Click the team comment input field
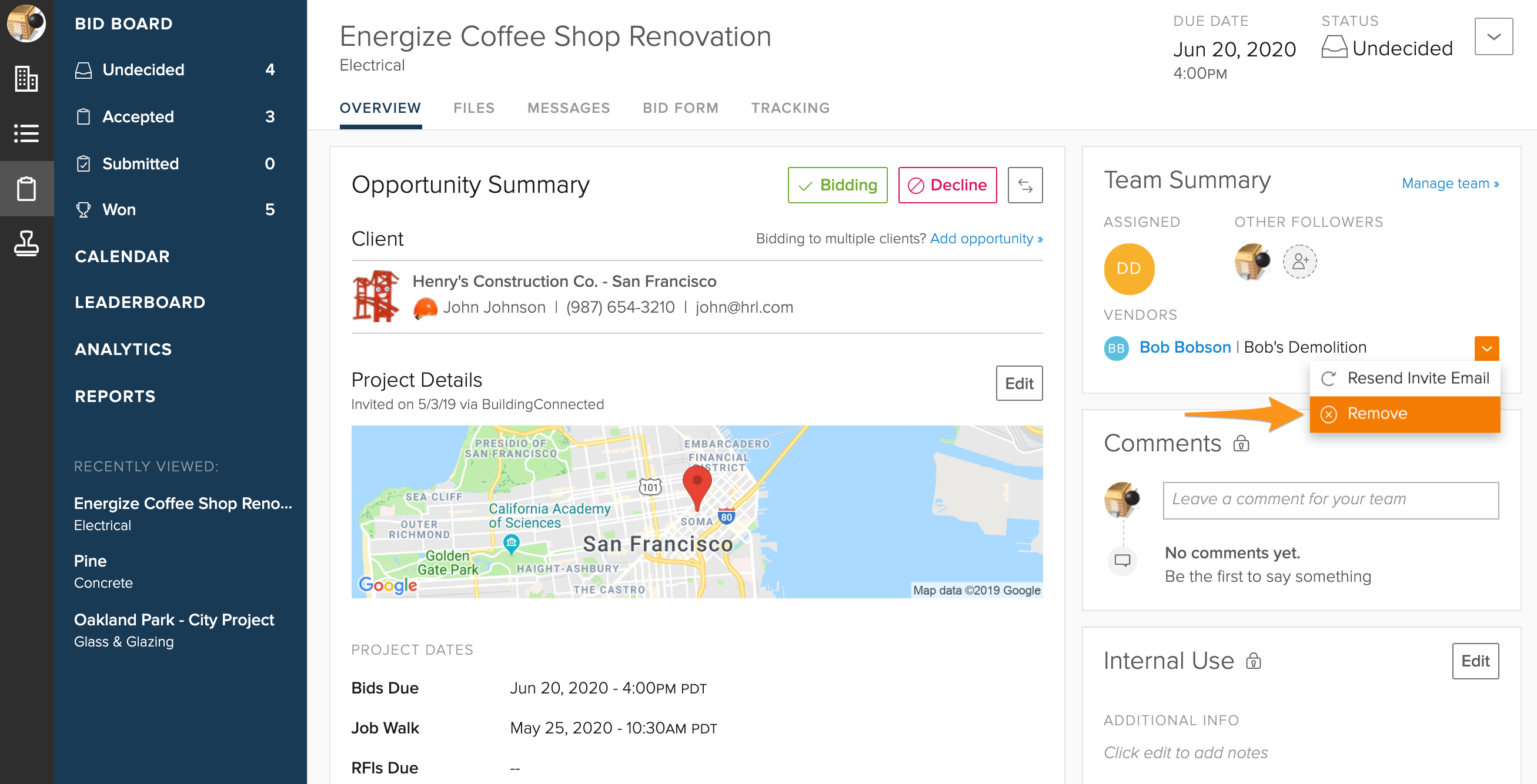Image resolution: width=1537 pixels, height=784 pixels. pos(1330,500)
